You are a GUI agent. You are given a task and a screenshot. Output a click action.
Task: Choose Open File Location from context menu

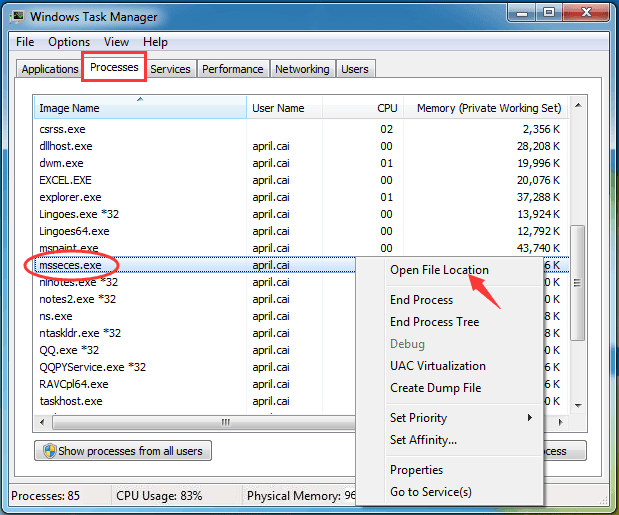click(449, 270)
